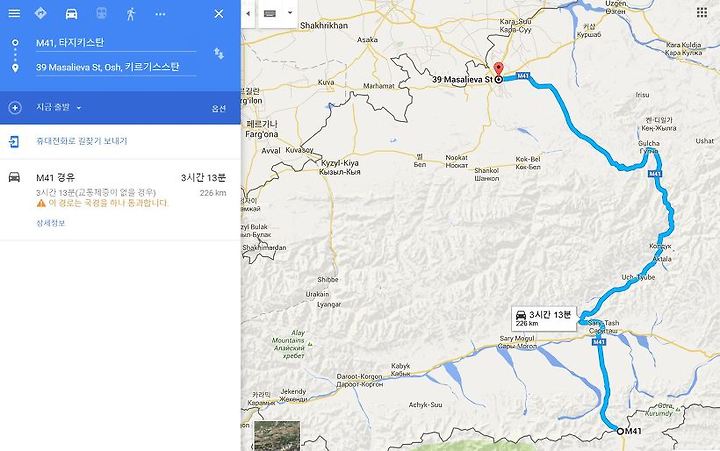Open the 지금 출발 departure time dropdown

(58, 107)
